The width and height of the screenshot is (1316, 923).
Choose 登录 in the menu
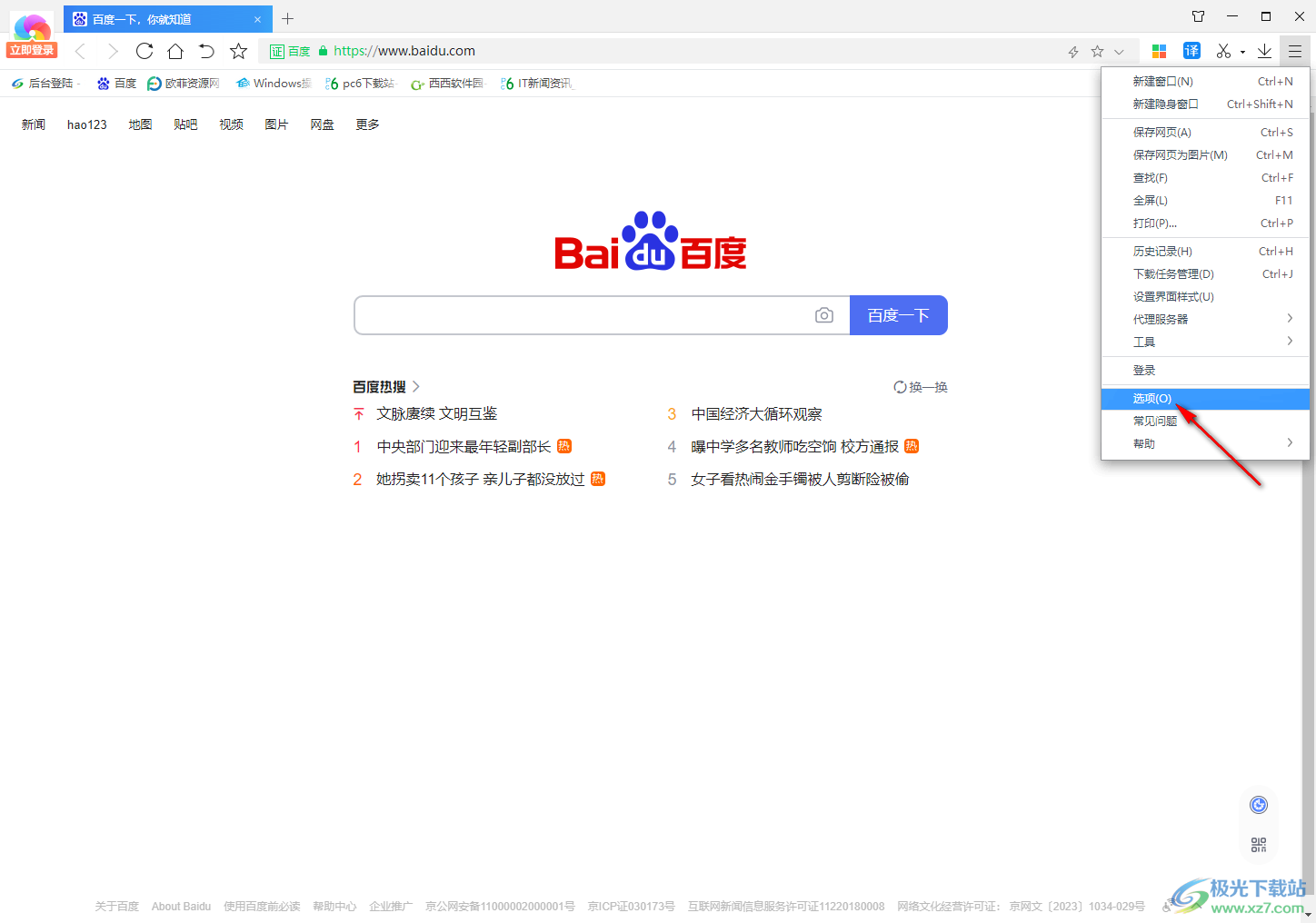coord(1205,370)
